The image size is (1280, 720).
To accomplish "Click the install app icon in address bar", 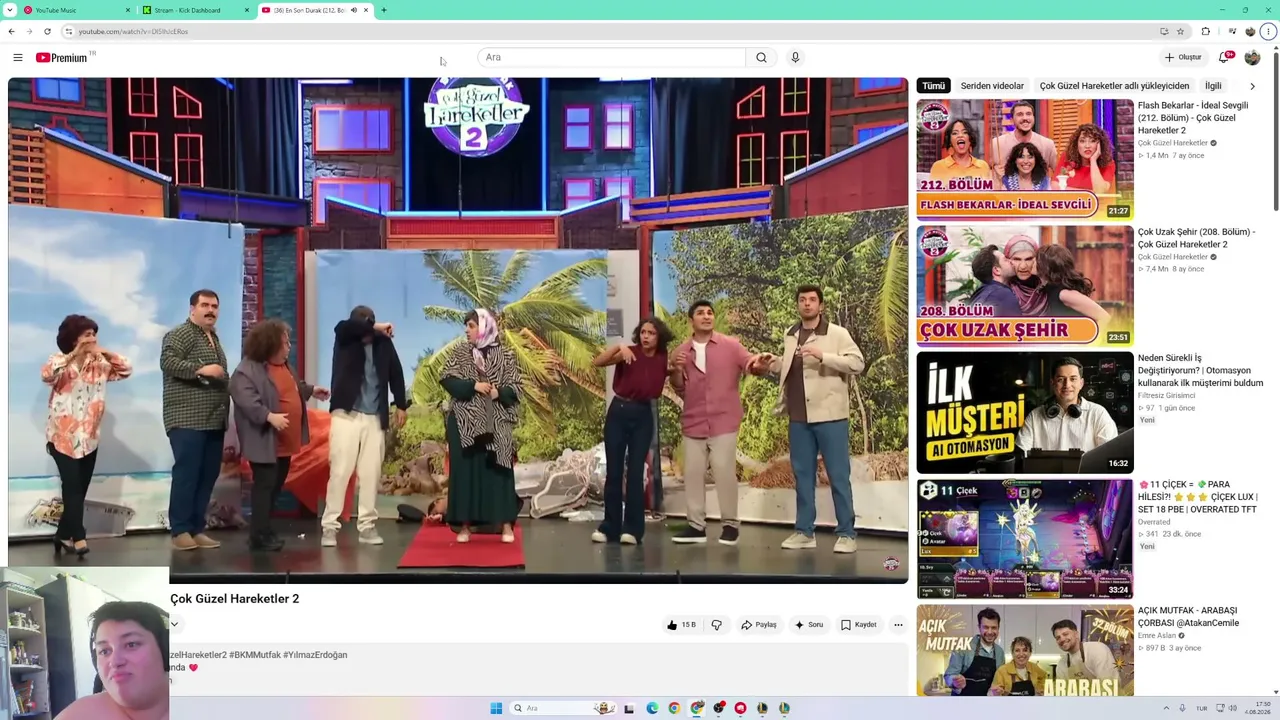I will (1163, 31).
